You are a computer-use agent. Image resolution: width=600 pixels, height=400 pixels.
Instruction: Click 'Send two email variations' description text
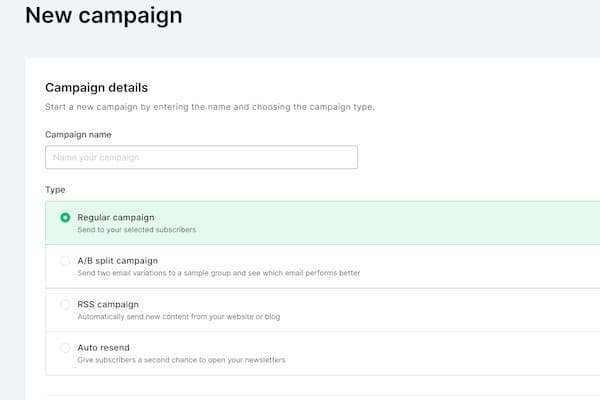point(218,273)
